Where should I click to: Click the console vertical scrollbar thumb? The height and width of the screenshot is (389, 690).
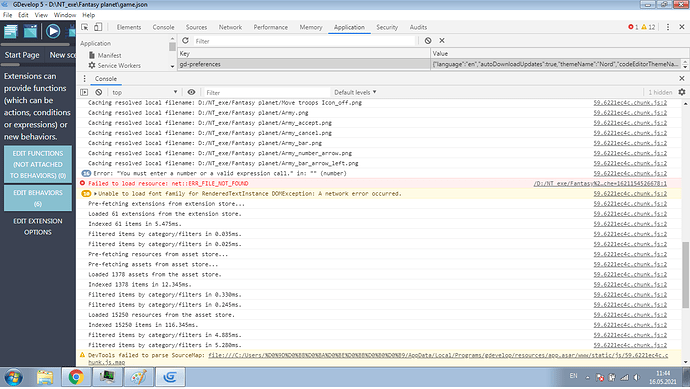[685, 275]
